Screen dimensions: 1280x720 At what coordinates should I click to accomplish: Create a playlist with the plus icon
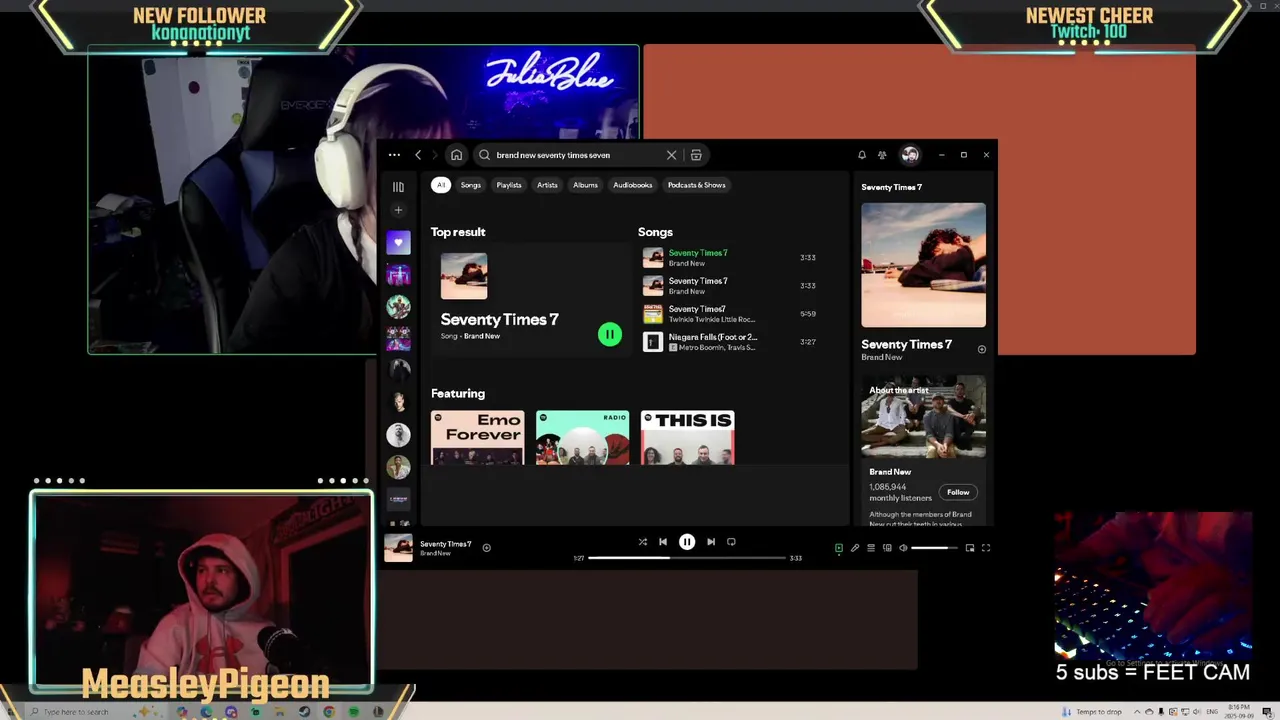coord(398,210)
